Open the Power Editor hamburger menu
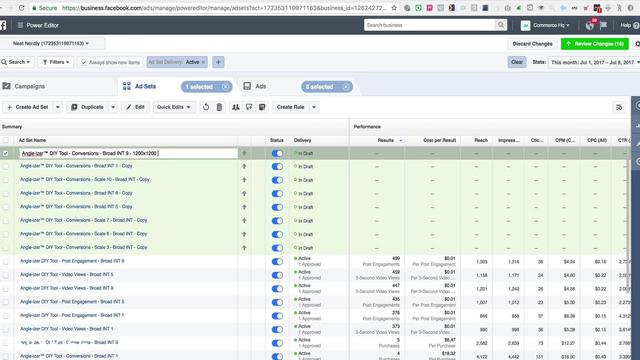This screenshot has width=640, height=360. point(20,25)
